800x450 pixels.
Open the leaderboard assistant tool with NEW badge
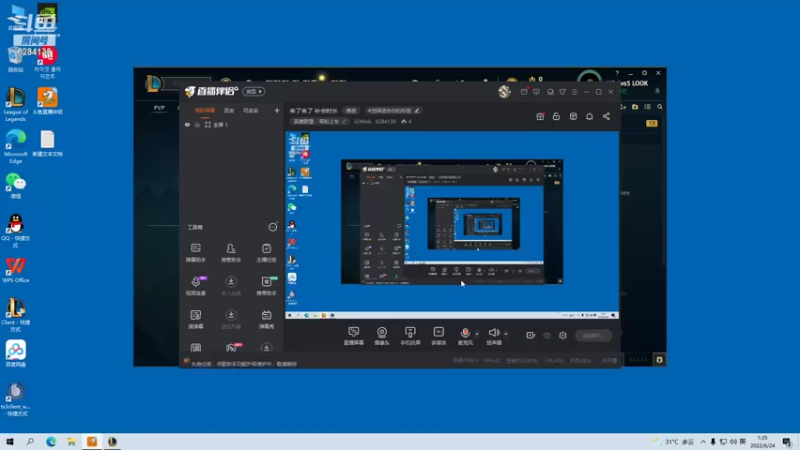(267, 286)
